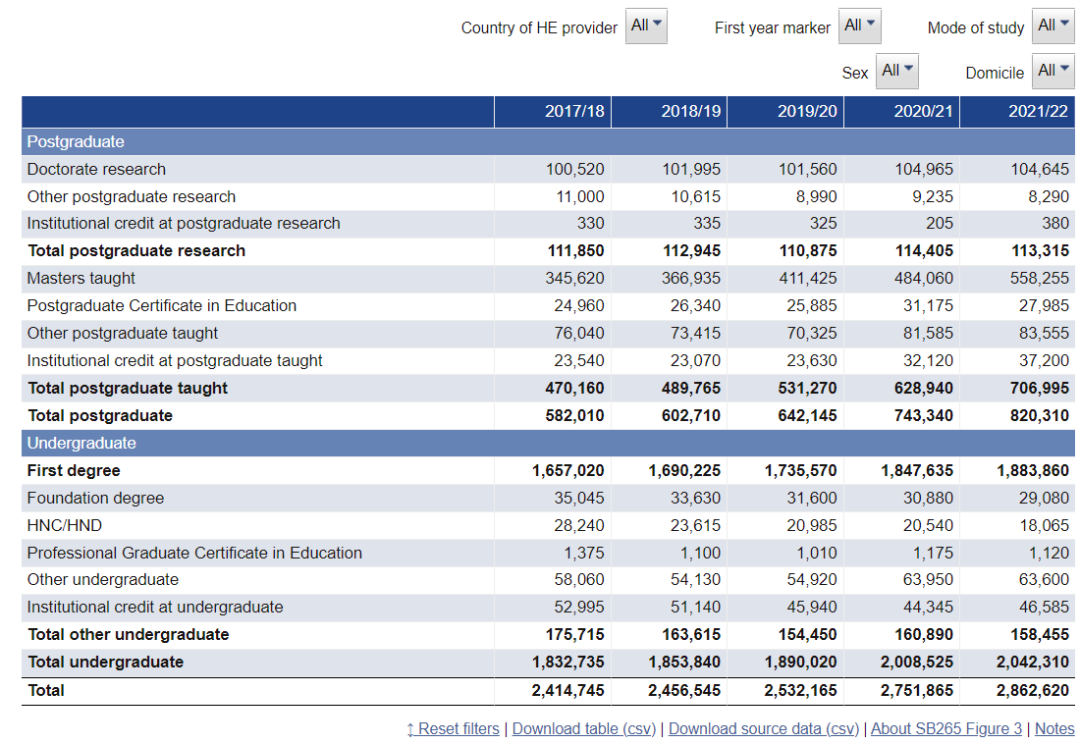The image size is (1080, 744).
Task: Click the Foundation degree row label
Action: pos(96,498)
